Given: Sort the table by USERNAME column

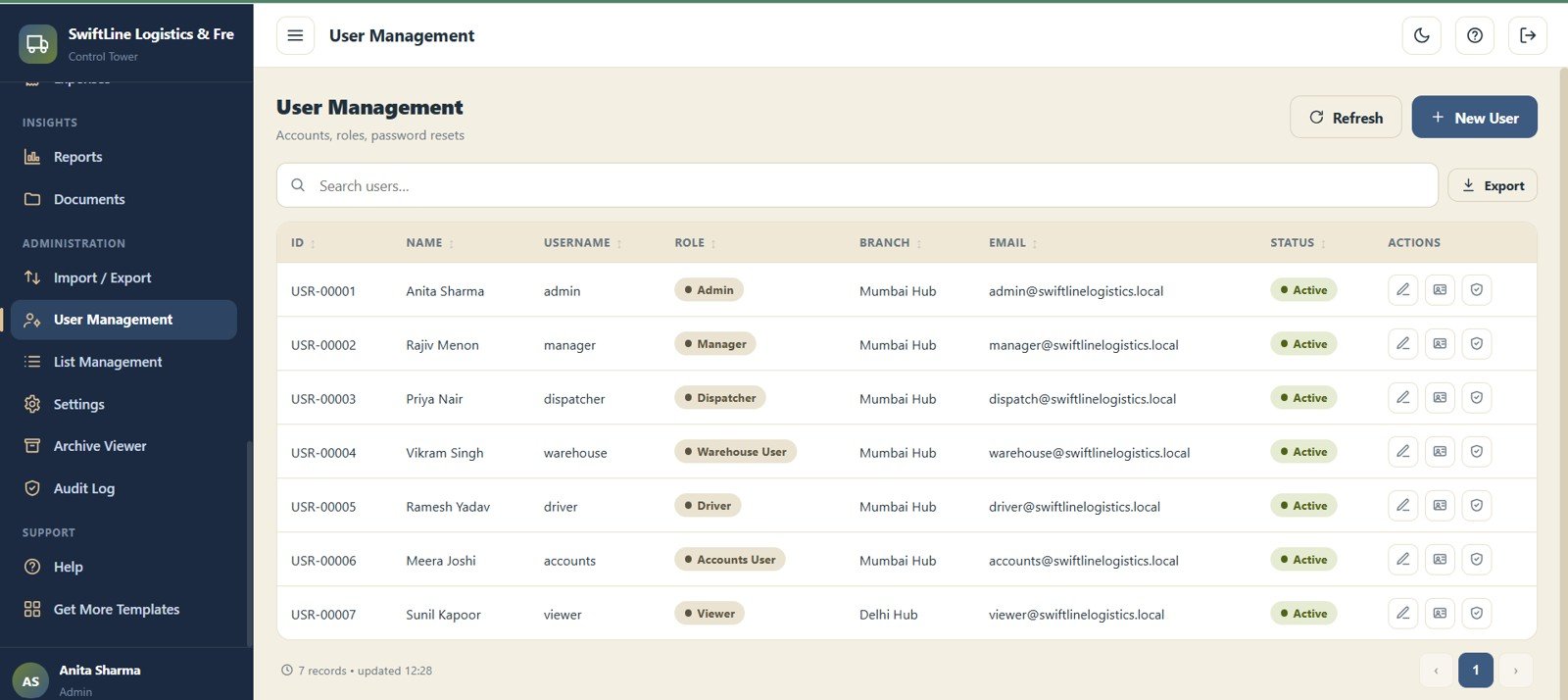Looking at the screenshot, I should tap(583, 243).
